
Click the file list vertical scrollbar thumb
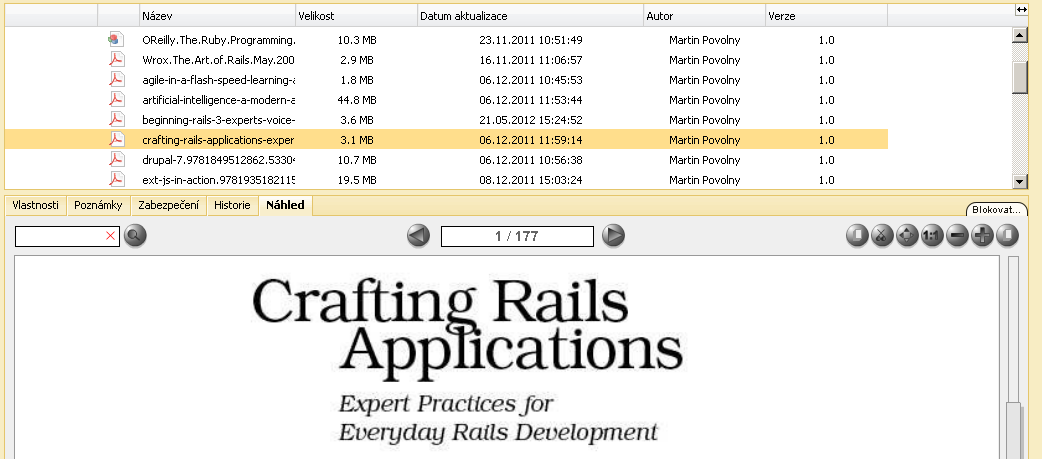tap(1020, 77)
